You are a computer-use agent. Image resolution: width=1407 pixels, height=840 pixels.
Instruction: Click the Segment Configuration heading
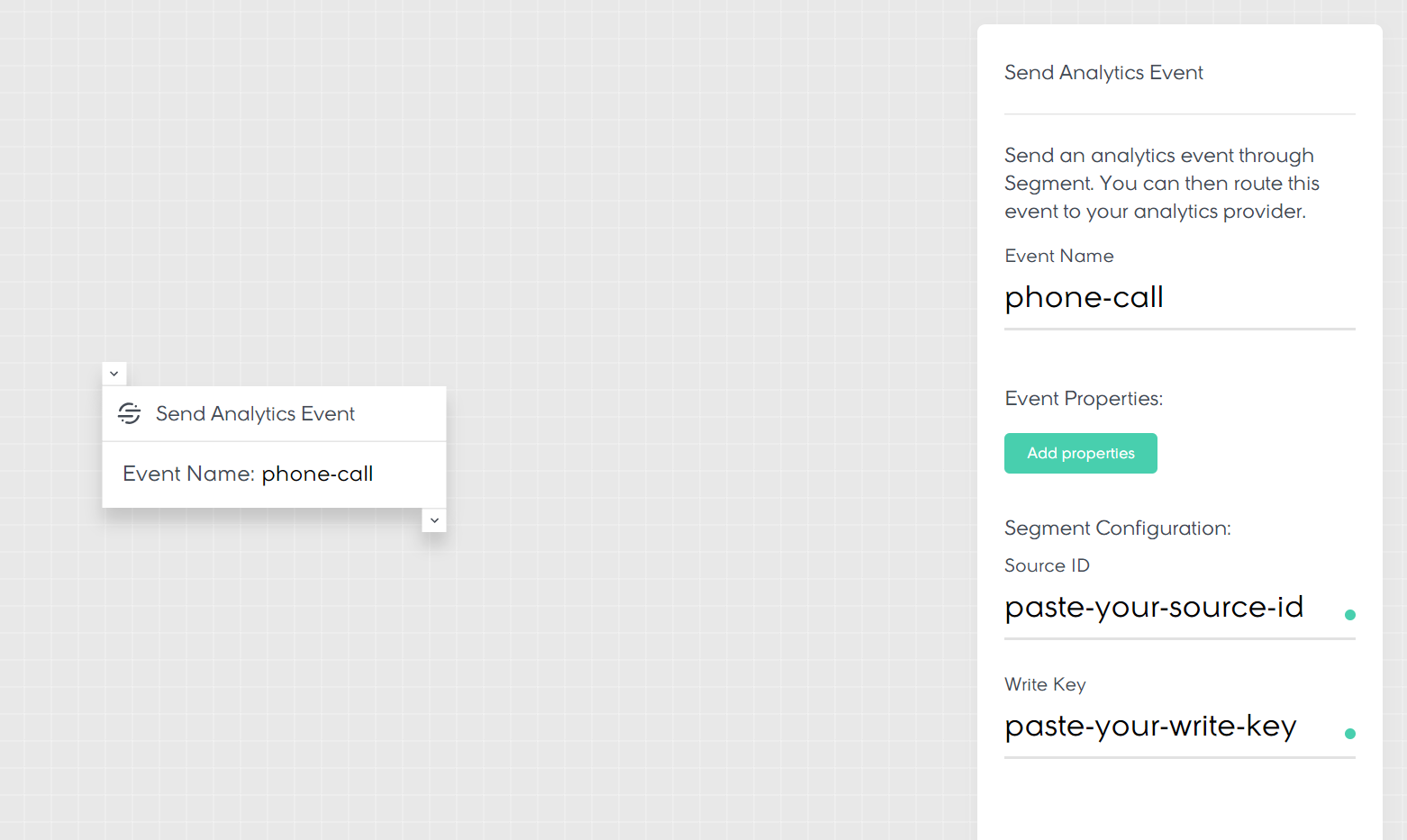click(x=1117, y=528)
